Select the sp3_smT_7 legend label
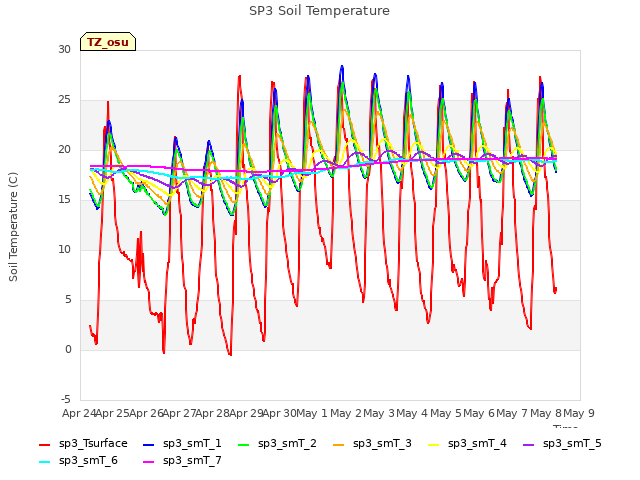 pyautogui.click(x=192, y=460)
